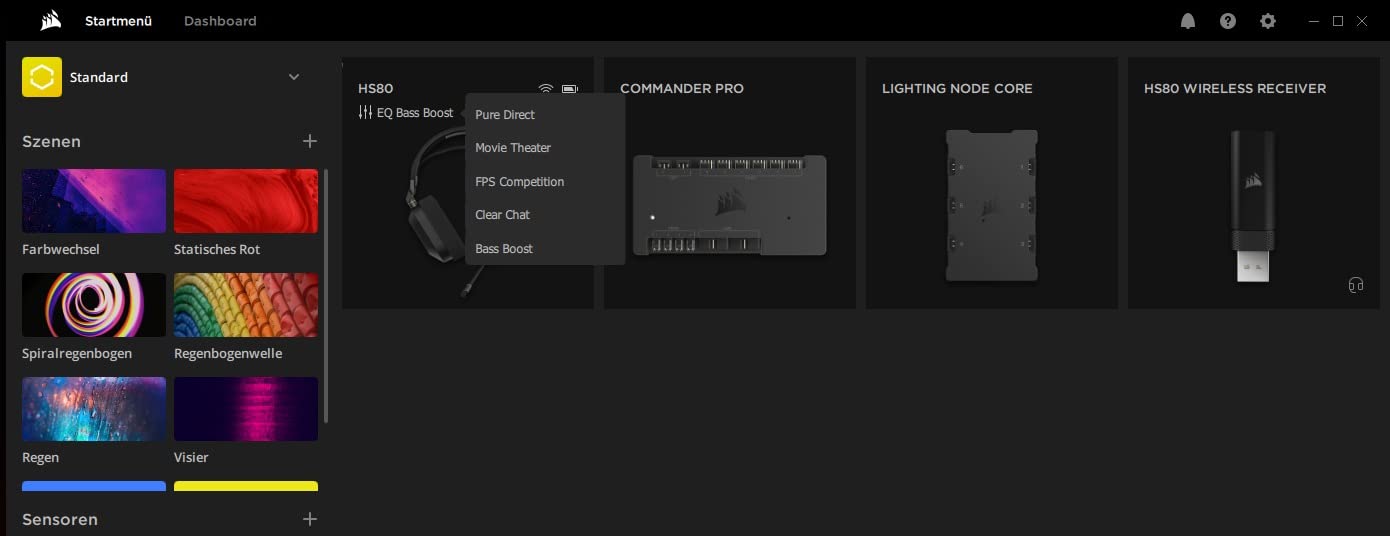Image resolution: width=1390 pixels, height=536 pixels.
Task: Click headset icon on HS80 Wireless Receiver card
Action: pyautogui.click(x=1356, y=285)
